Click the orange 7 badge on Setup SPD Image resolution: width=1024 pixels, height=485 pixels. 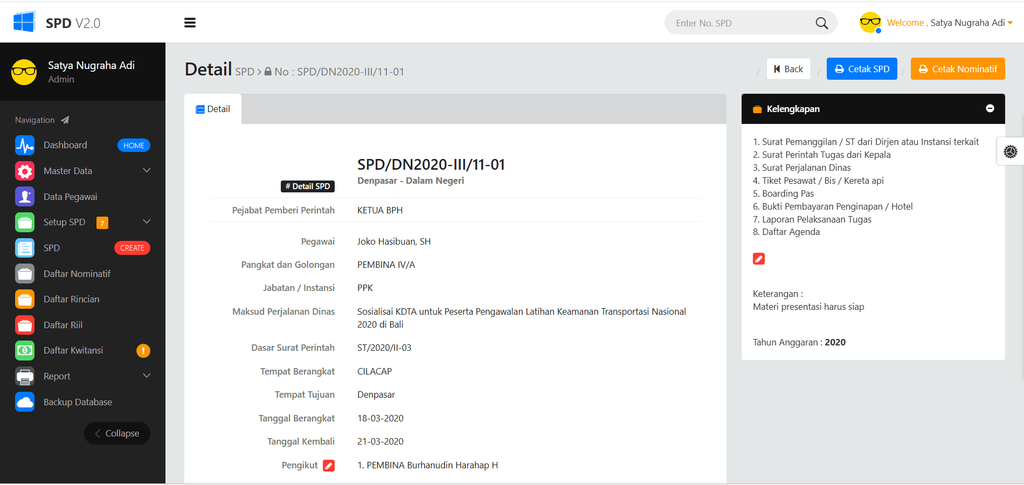pos(102,223)
